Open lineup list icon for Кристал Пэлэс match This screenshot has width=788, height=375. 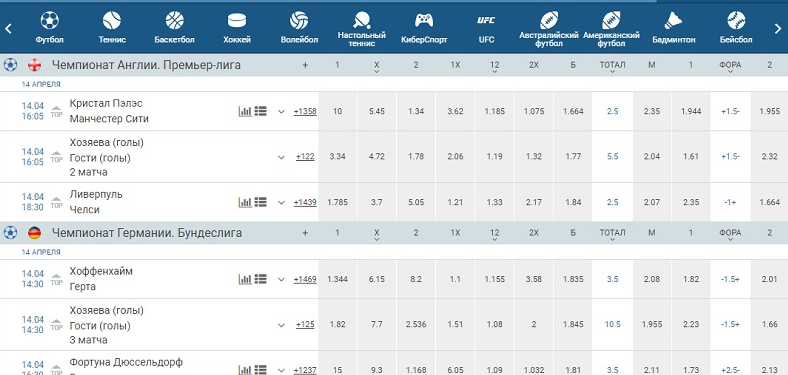[x=260, y=111]
